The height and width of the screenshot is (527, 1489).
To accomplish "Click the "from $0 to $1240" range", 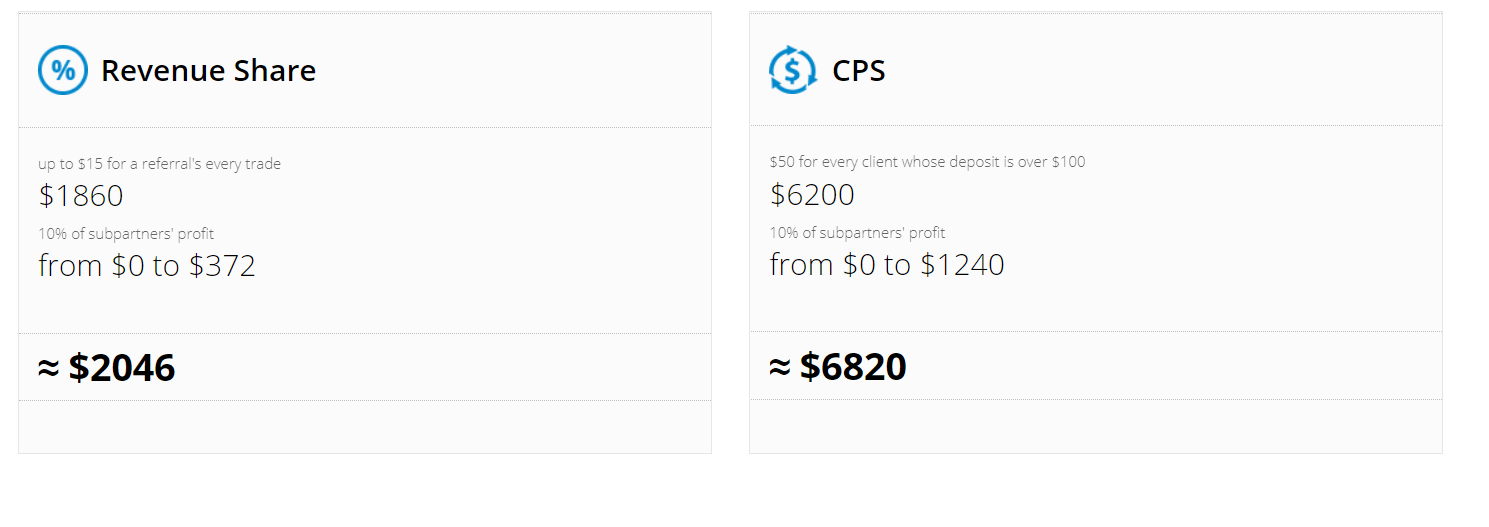I will 887,265.
